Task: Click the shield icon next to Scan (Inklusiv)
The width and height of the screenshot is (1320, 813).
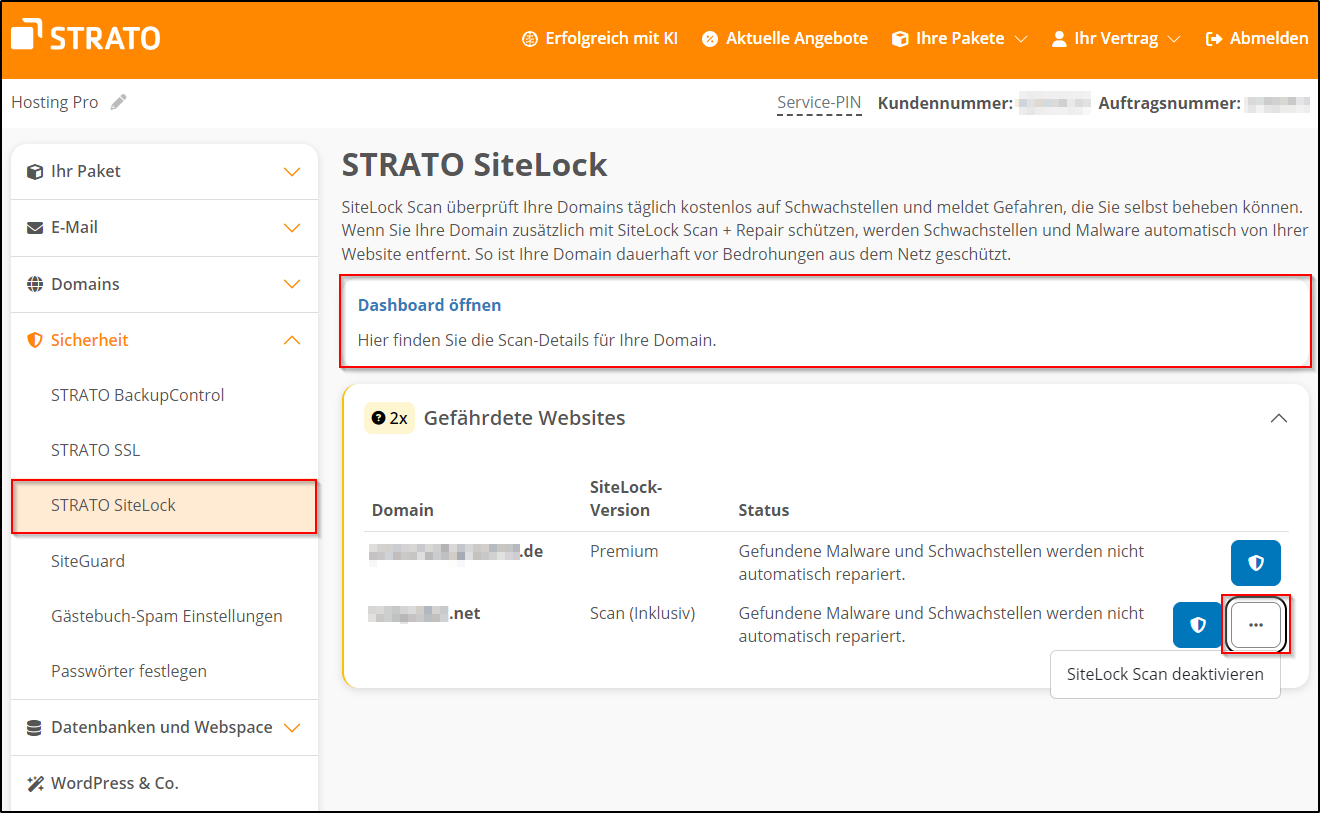Action: pos(1197,624)
